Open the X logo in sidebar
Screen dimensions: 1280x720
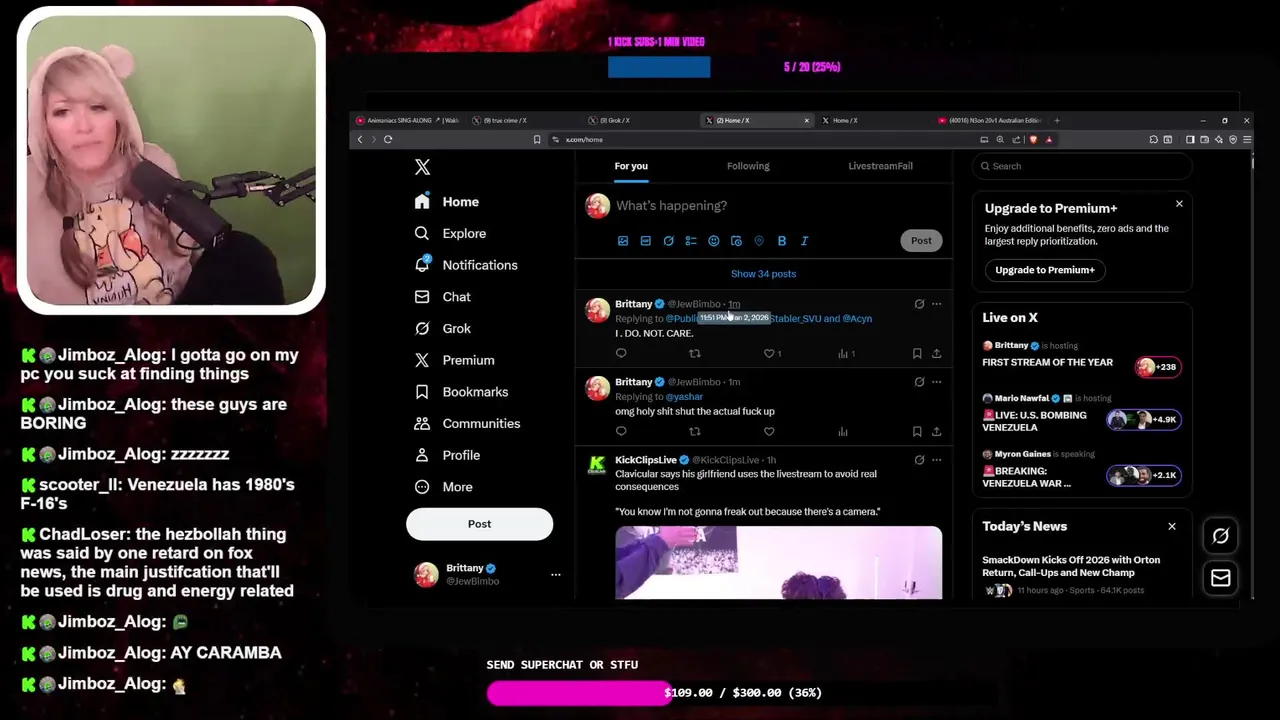(x=422, y=167)
